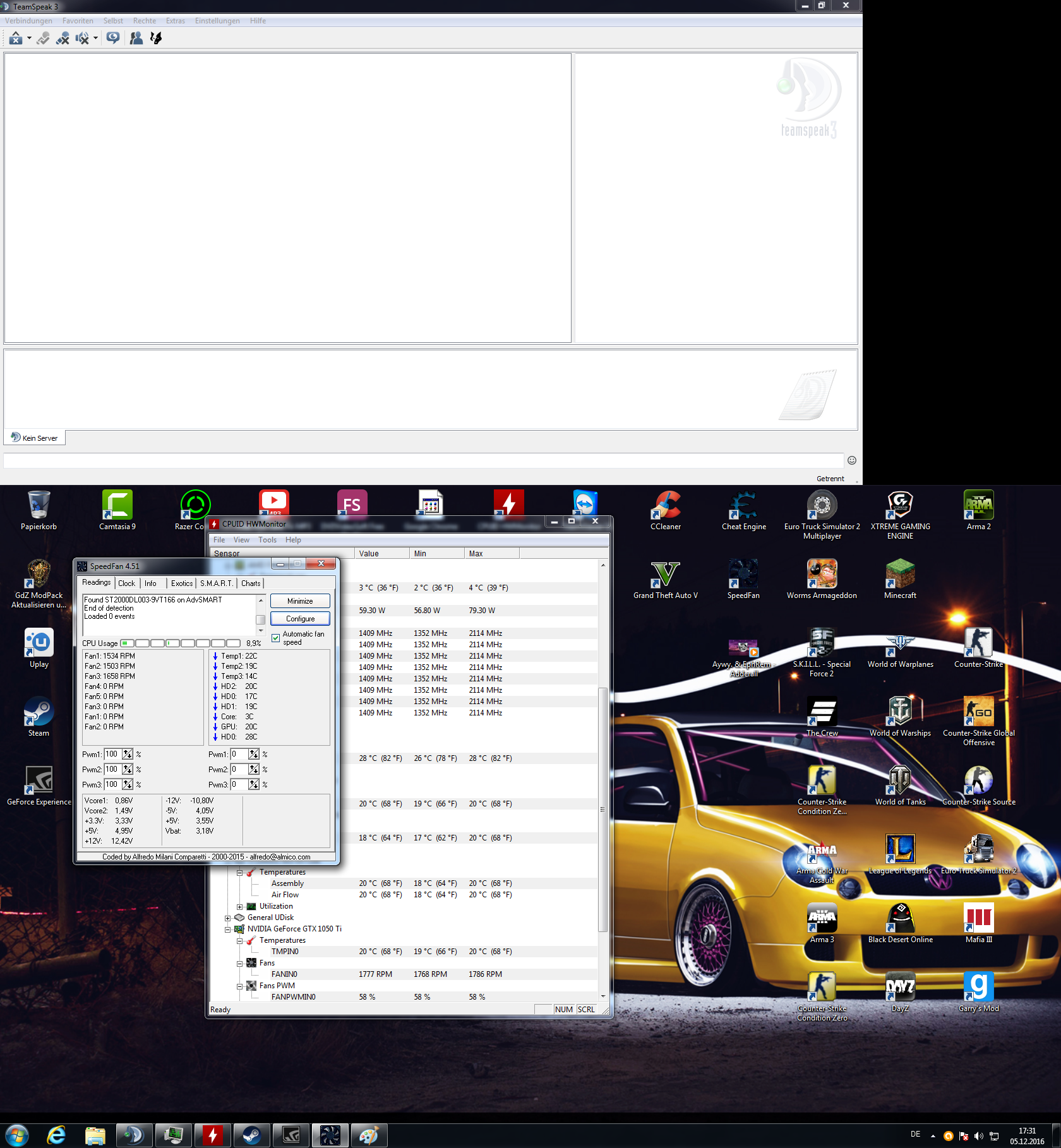
Task: Collapse the Temperatures node above the Assembly row
Action: pos(240,872)
